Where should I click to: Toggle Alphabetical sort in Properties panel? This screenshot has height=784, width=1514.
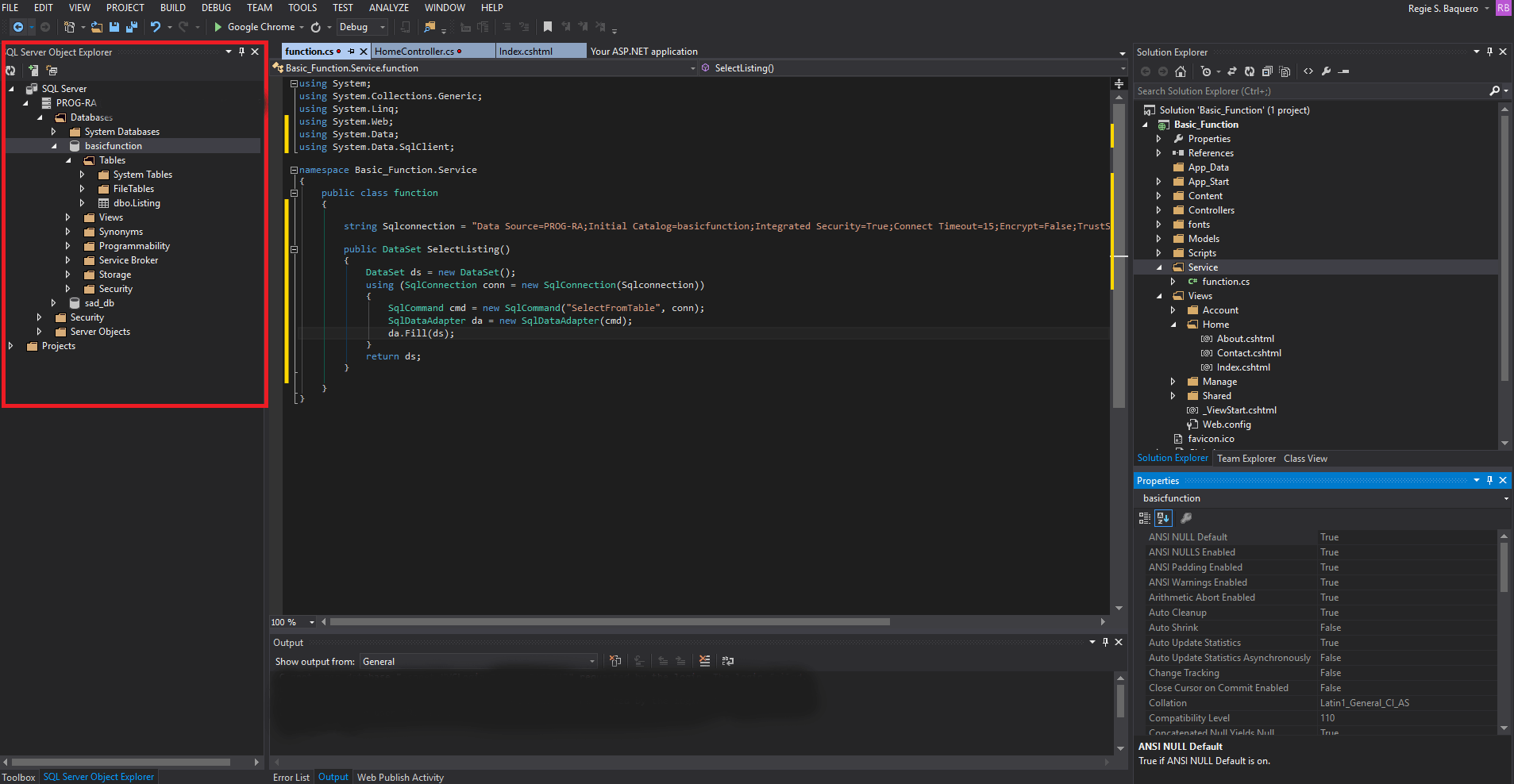tap(1163, 518)
